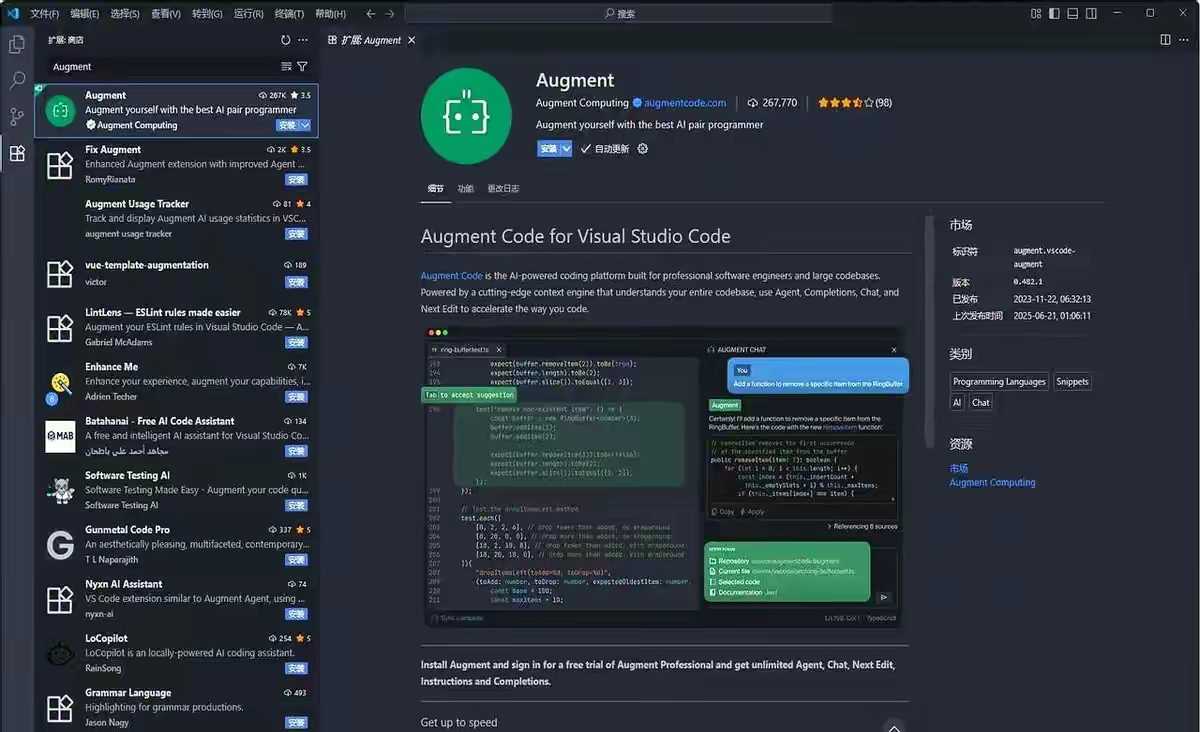The height and width of the screenshot is (732, 1200).
Task: Select the Fix Augment extension icon
Action: (60, 164)
